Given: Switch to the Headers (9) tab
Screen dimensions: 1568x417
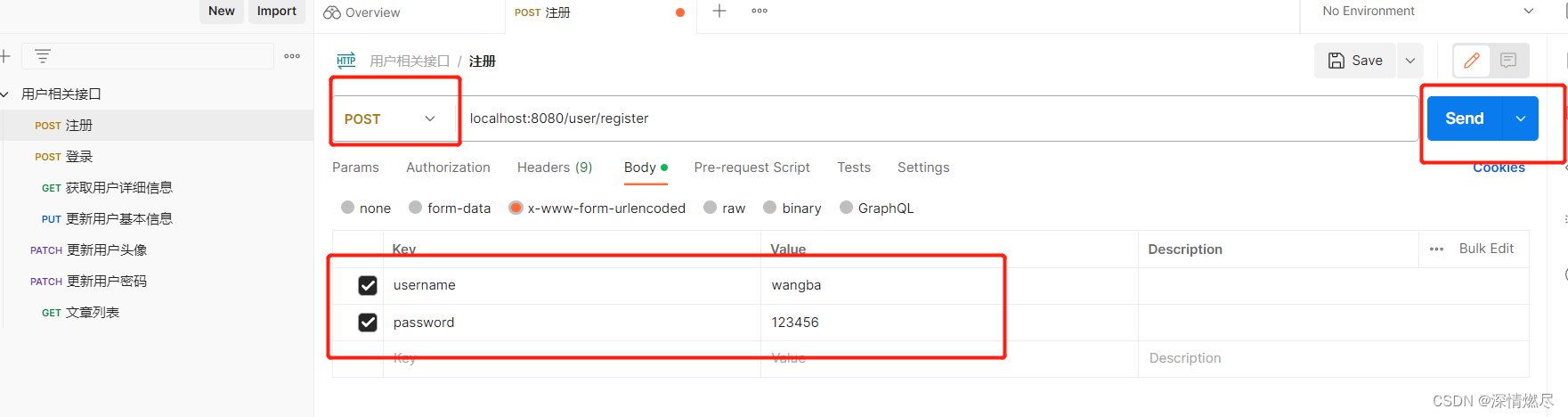Looking at the screenshot, I should click(555, 168).
